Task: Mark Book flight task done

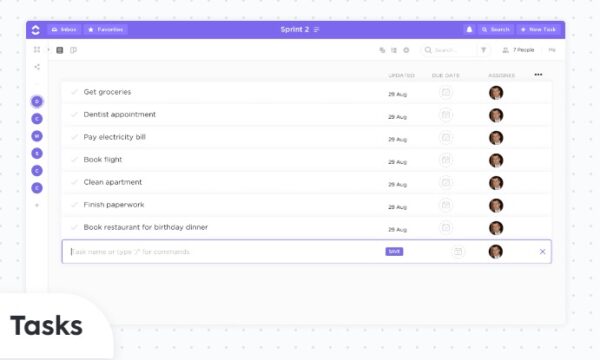Action: (x=75, y=160)
